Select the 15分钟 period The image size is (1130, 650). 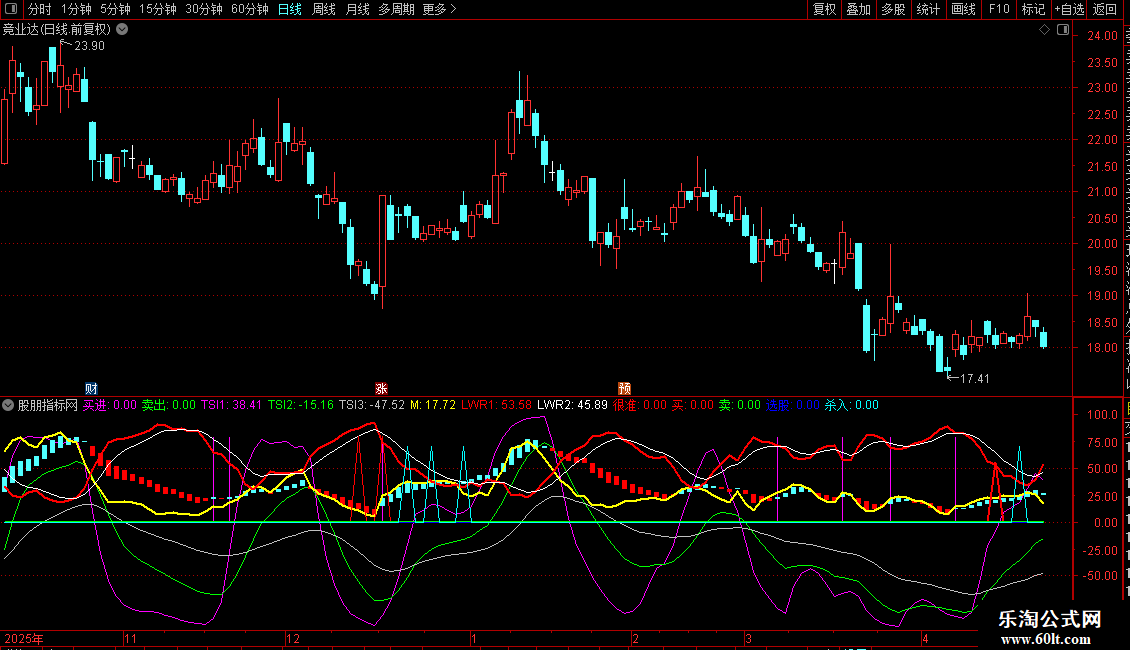pos(158,9)
